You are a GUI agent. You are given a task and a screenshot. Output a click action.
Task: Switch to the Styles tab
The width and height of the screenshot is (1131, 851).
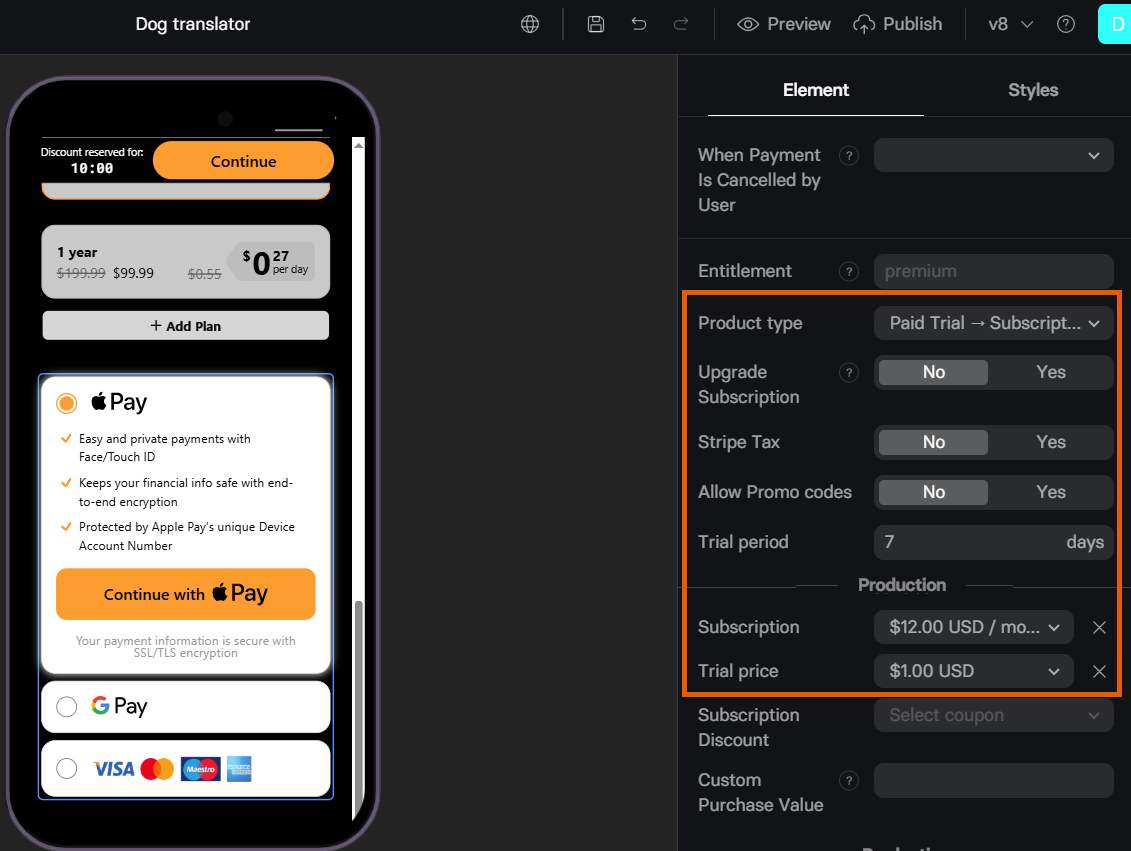(1032, 90)
